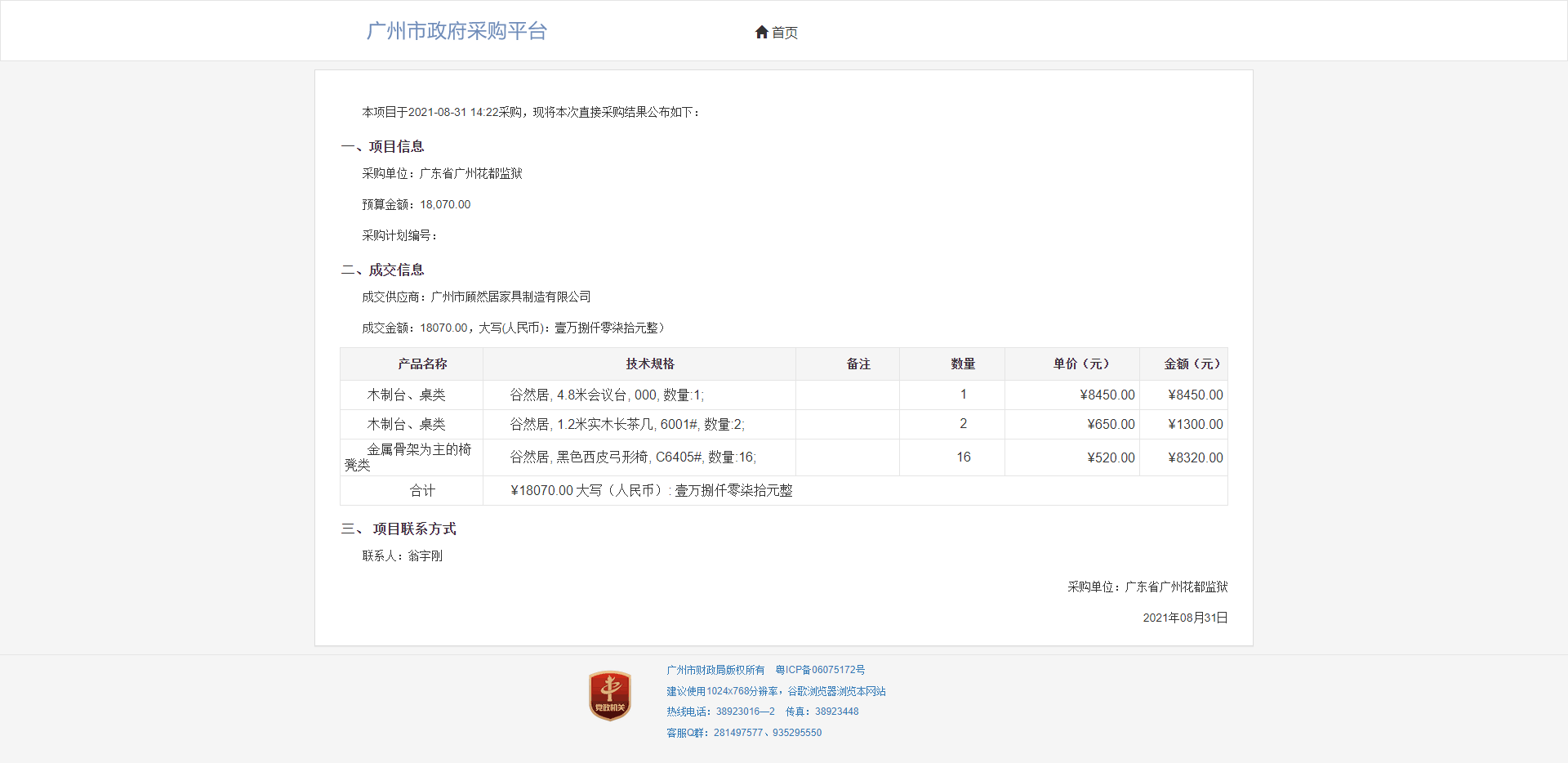Click the 传真：38923448 fax text

click(x=822, y=712)
